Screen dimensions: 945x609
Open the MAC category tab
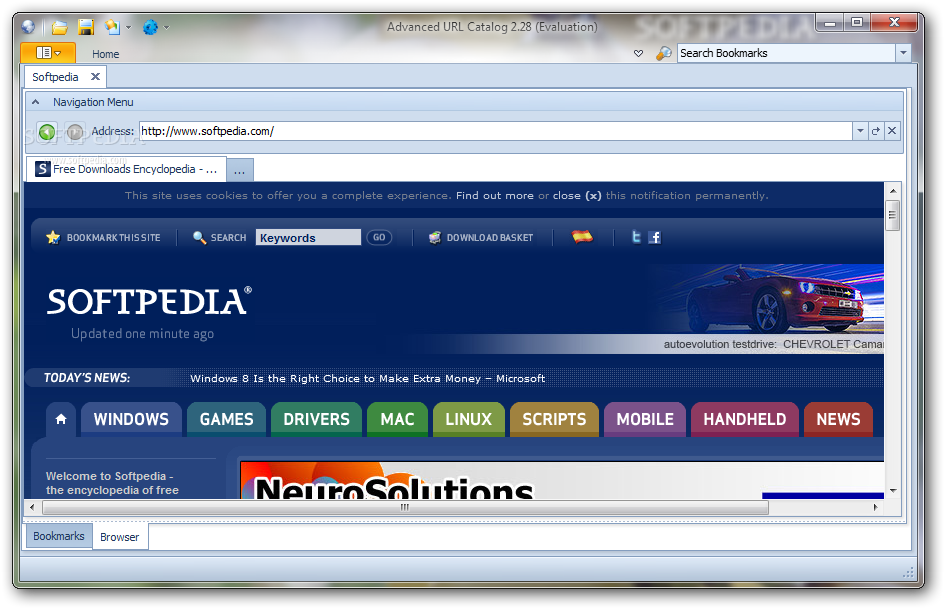click(x=397, y=419)
